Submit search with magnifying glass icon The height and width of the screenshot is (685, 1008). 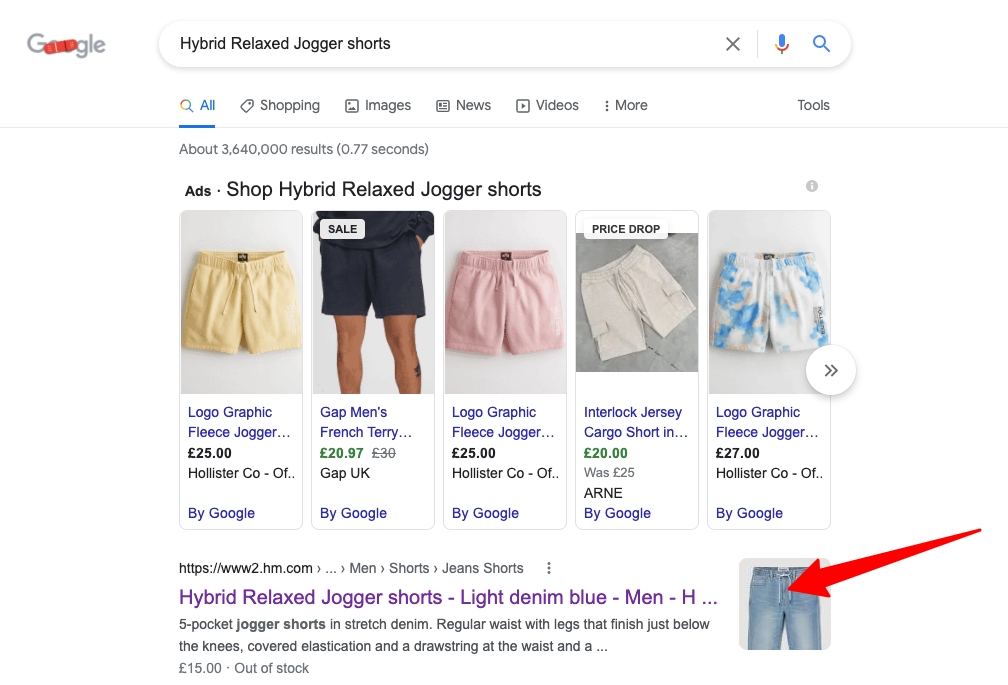tap(821, 44)
